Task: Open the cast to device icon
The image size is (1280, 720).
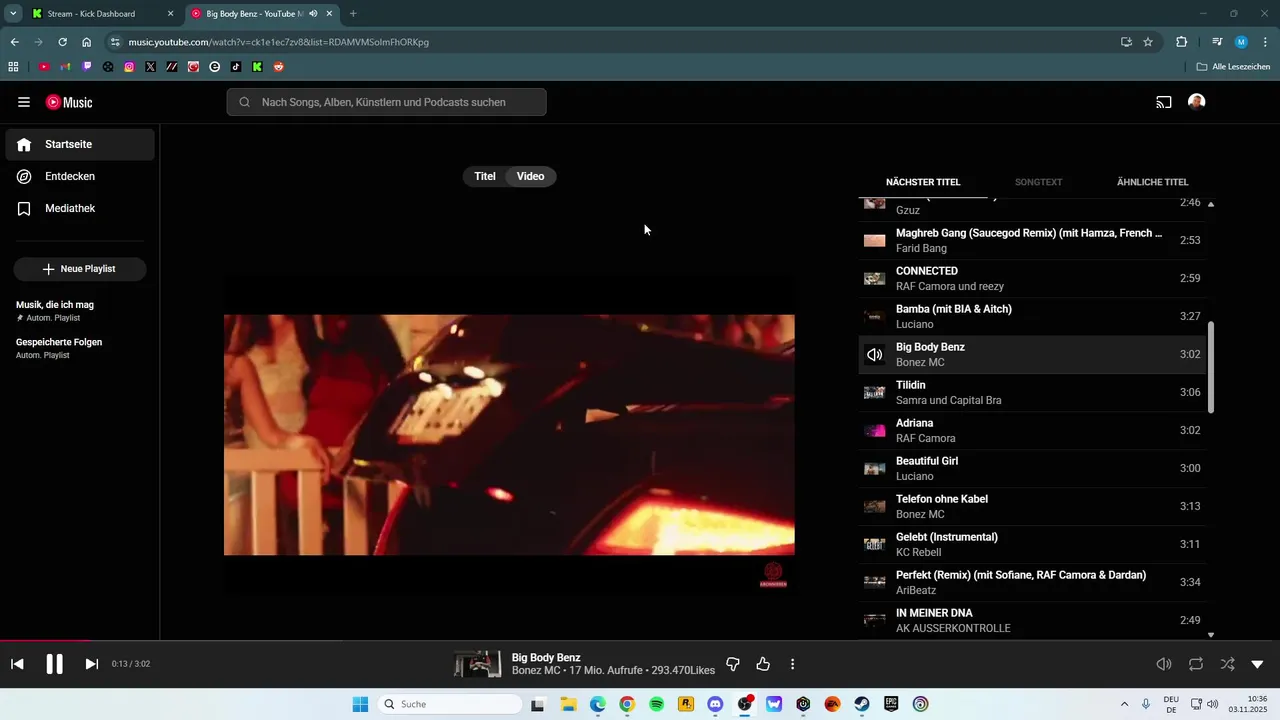Action: click(x=1164, y=102)
